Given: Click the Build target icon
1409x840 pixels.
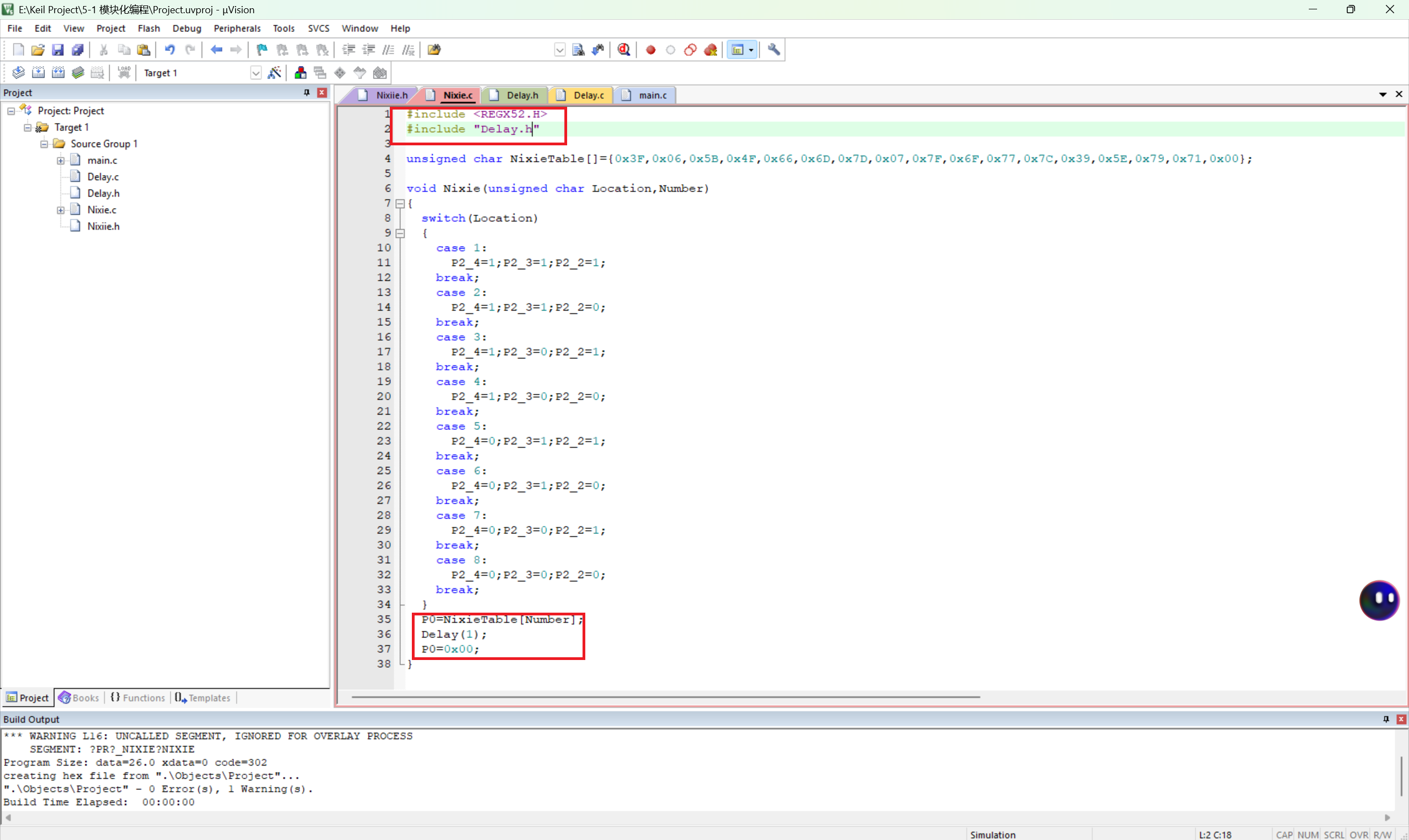Looking at the screenshot, I should 38,73.
